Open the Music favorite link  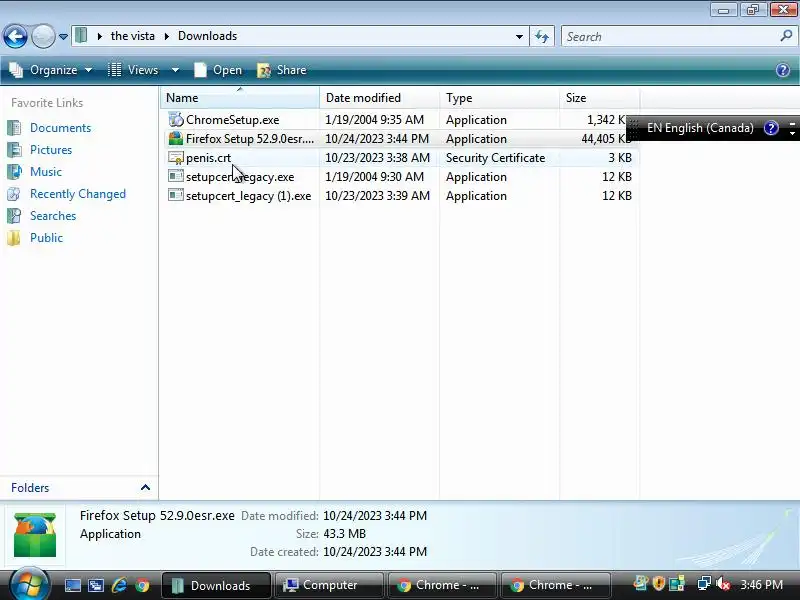46,172
